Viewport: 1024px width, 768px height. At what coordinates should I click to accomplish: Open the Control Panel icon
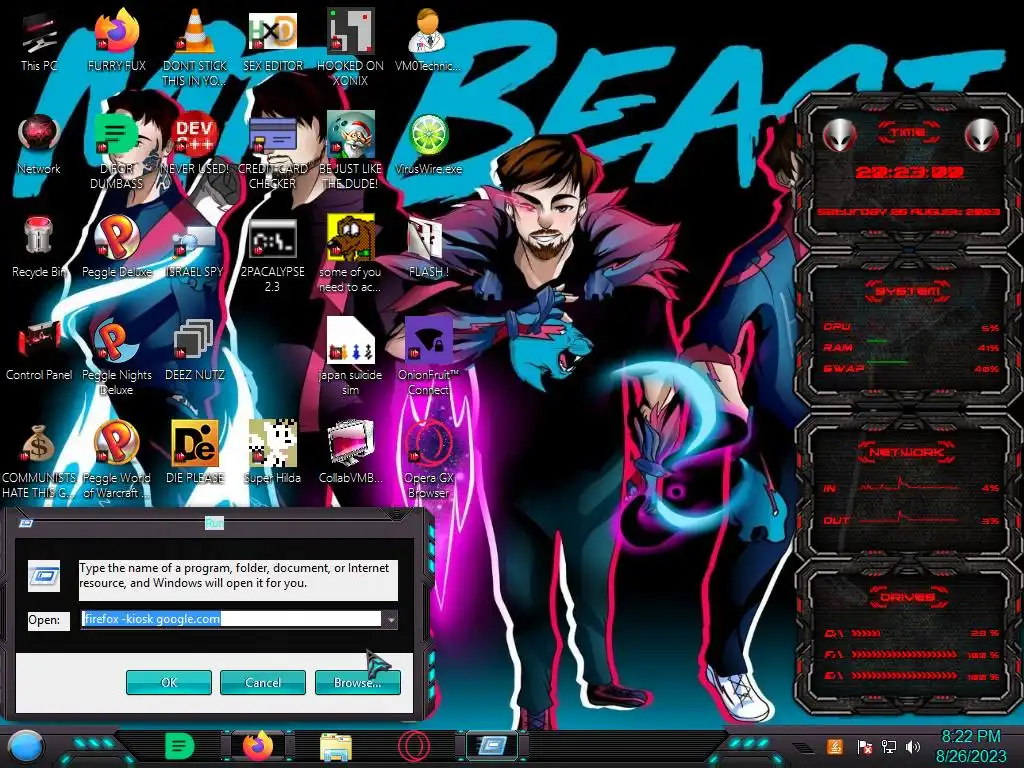39,349
